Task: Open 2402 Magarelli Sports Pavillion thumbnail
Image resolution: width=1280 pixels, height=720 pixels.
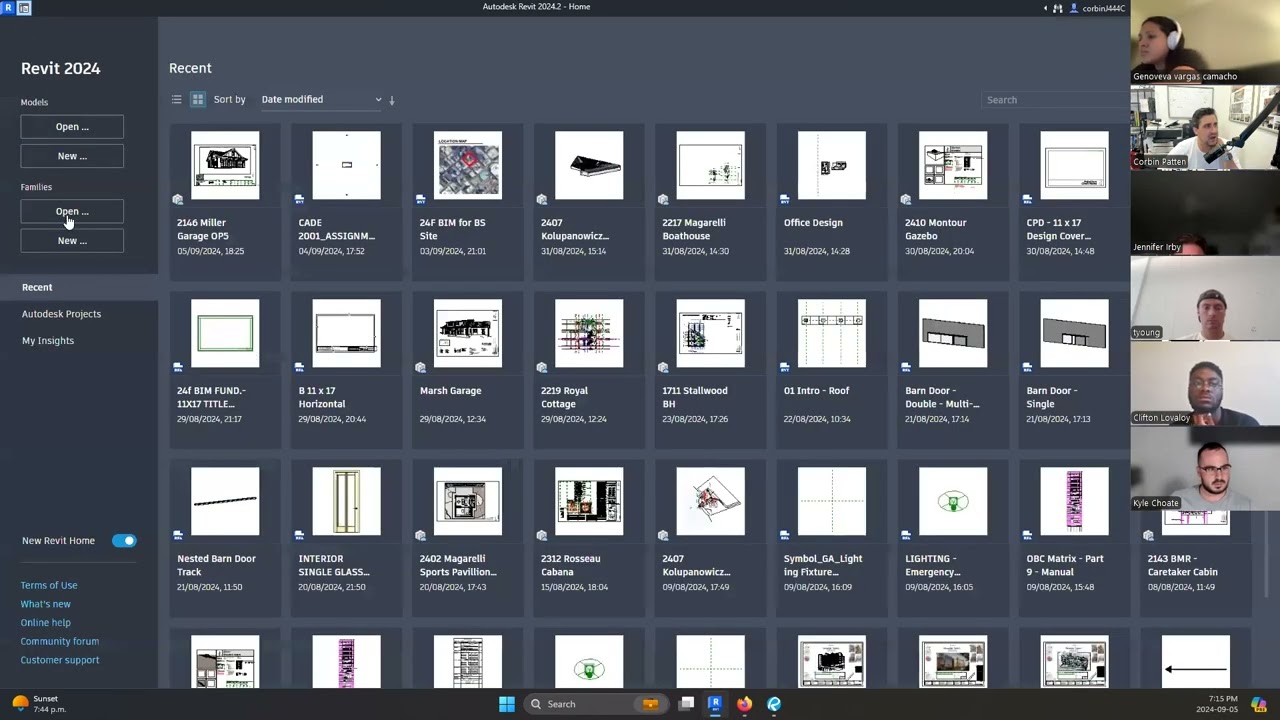Action: pyautogui.click(x=468, y=501)
